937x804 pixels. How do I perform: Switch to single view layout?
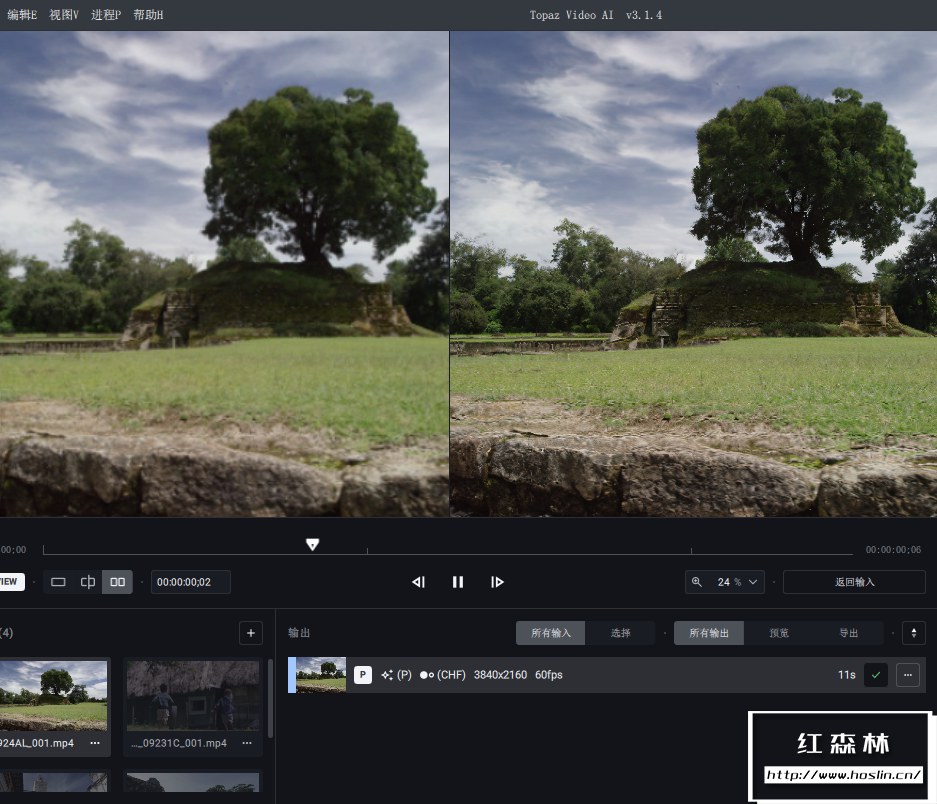pyautogui.click(x=58, y=582)
